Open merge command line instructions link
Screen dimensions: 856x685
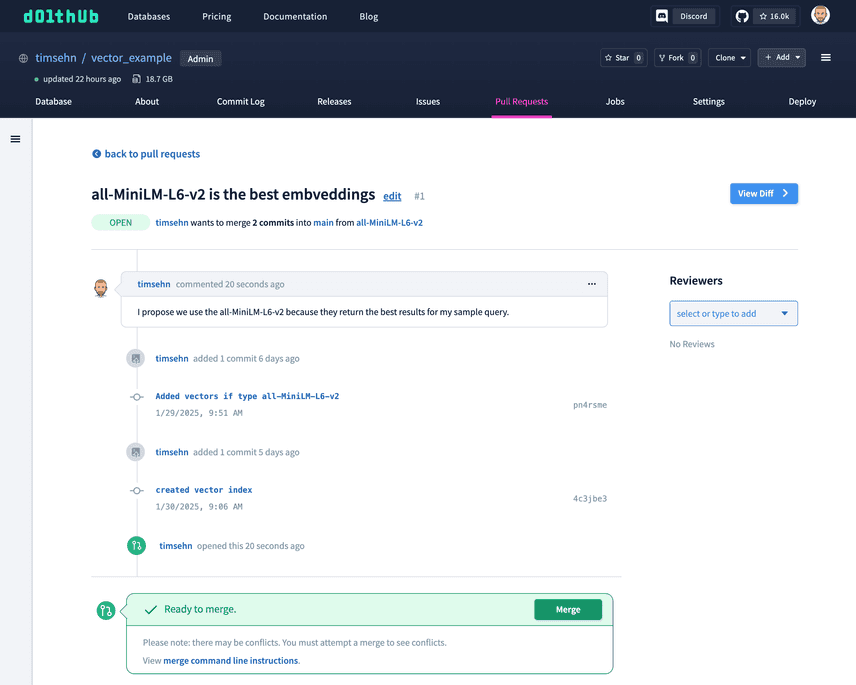pyautogui.click(x=230, y=660)
